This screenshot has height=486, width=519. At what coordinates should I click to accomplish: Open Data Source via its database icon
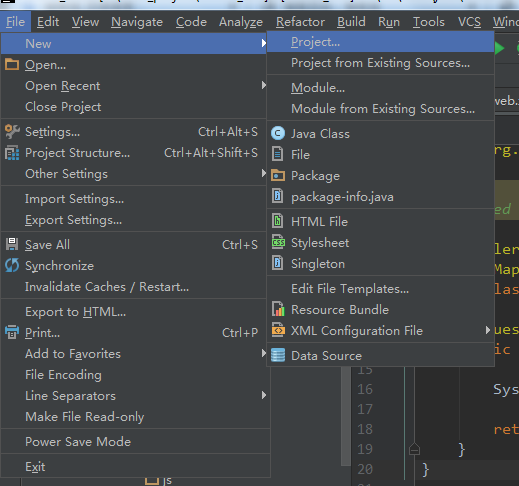278,355
